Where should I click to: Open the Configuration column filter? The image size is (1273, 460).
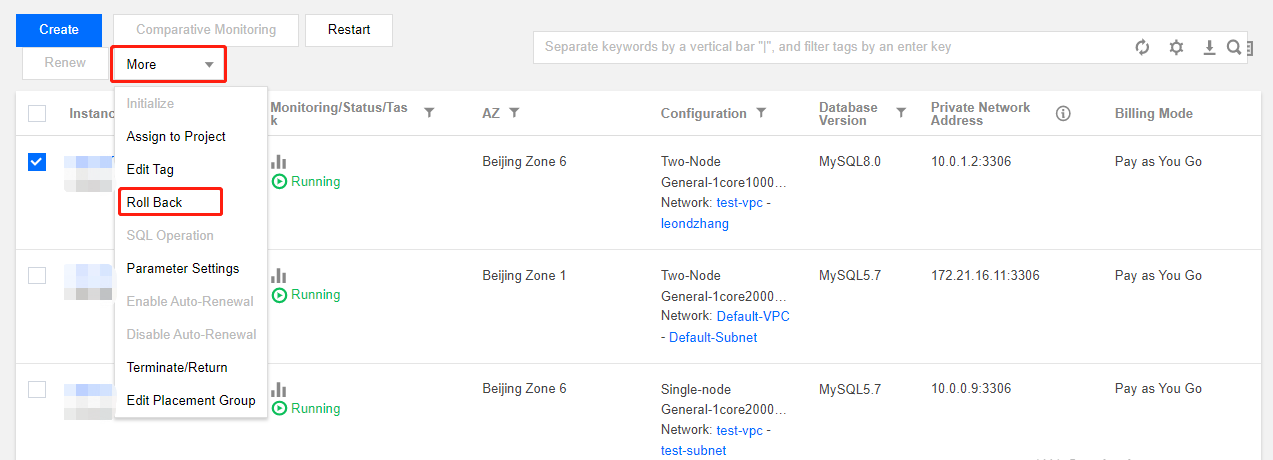(761, 114)
